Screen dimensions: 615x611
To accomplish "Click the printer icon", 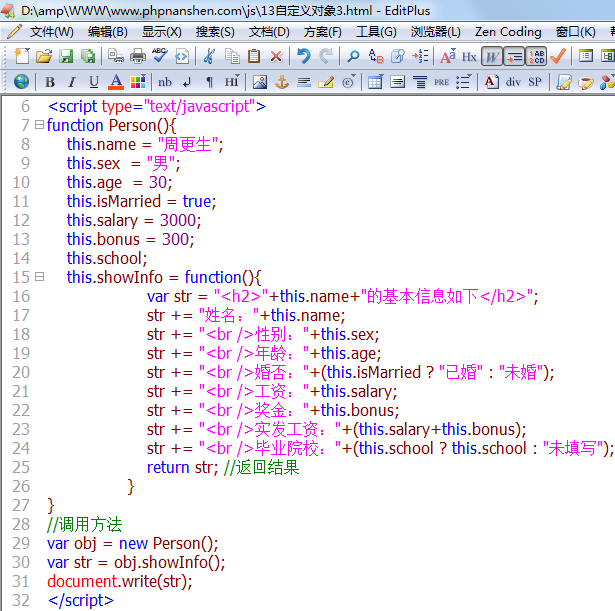I will [x=138, y=56].
